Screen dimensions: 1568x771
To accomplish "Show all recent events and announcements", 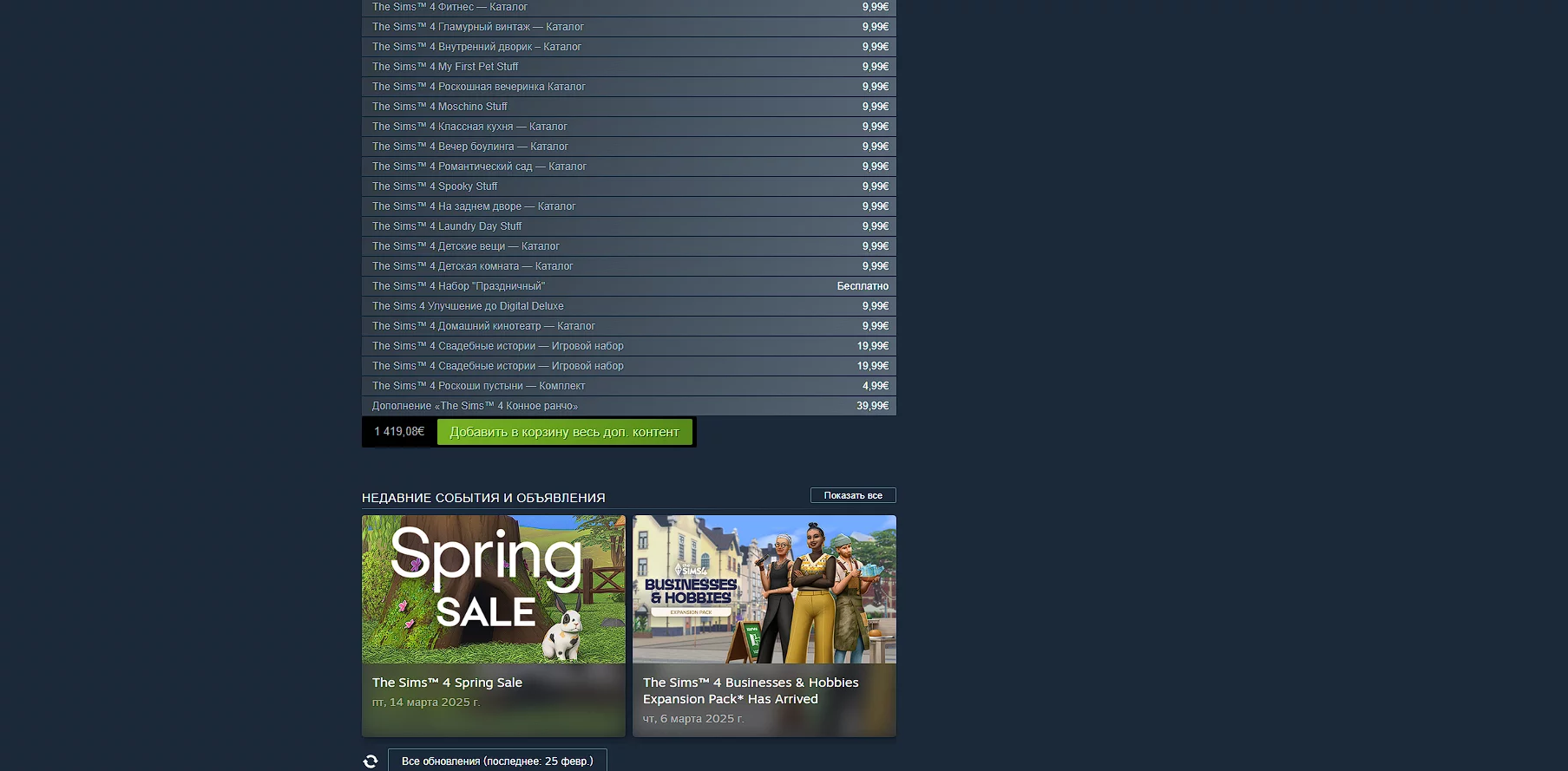I will pos(853,495).
